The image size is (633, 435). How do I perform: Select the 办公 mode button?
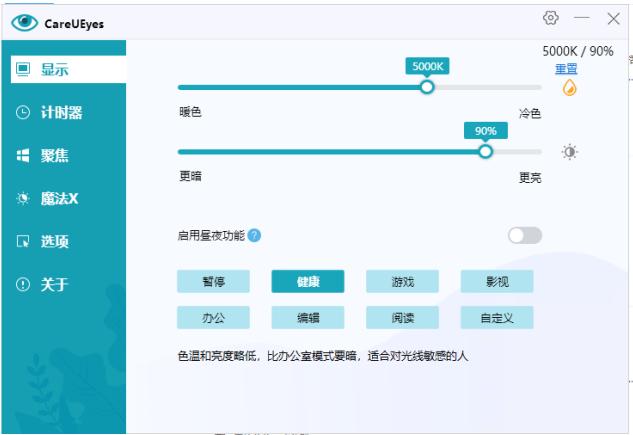click(x=213, y=318)
